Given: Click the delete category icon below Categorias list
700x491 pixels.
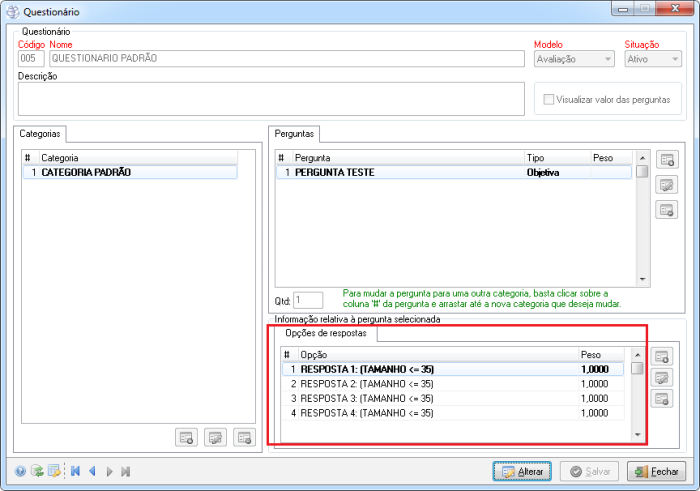Looking at the screenshot, I should (243, 437).
